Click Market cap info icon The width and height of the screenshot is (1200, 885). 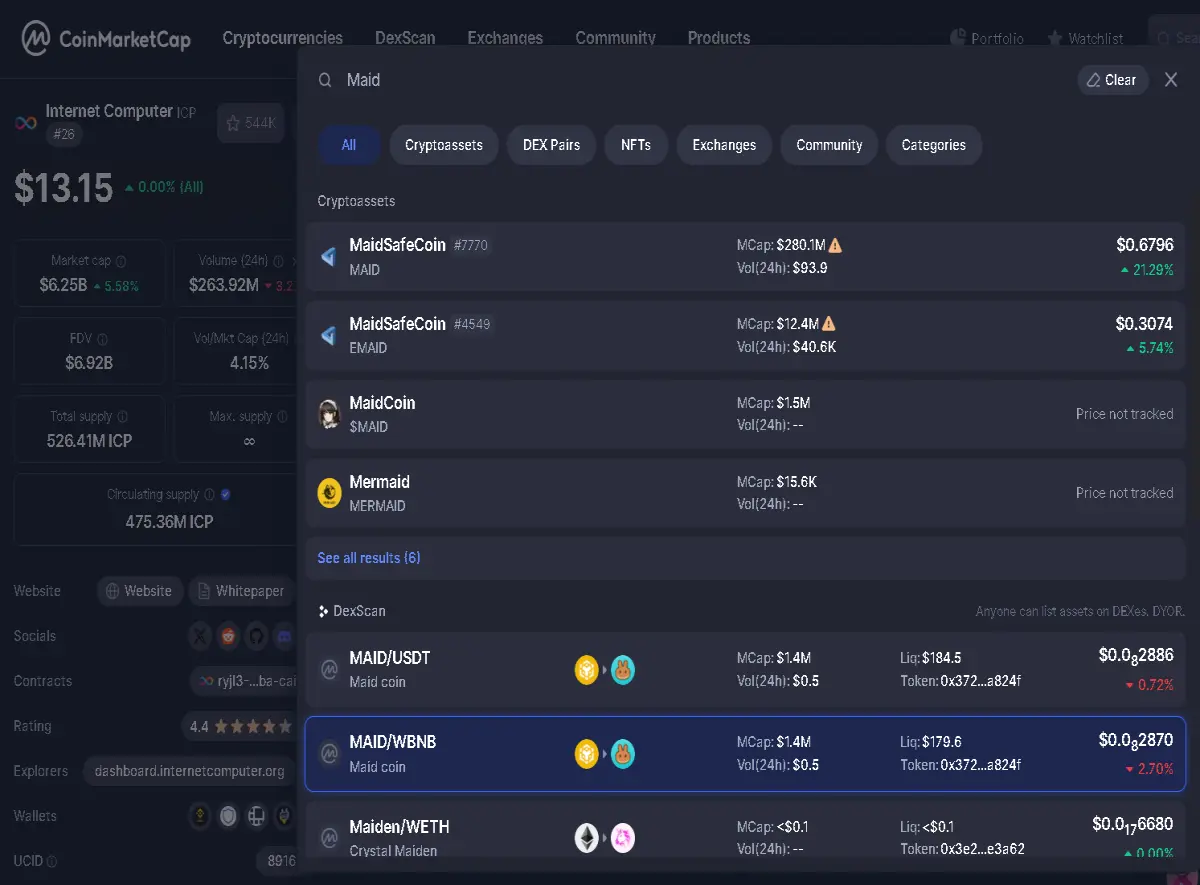tap(121, 261)
